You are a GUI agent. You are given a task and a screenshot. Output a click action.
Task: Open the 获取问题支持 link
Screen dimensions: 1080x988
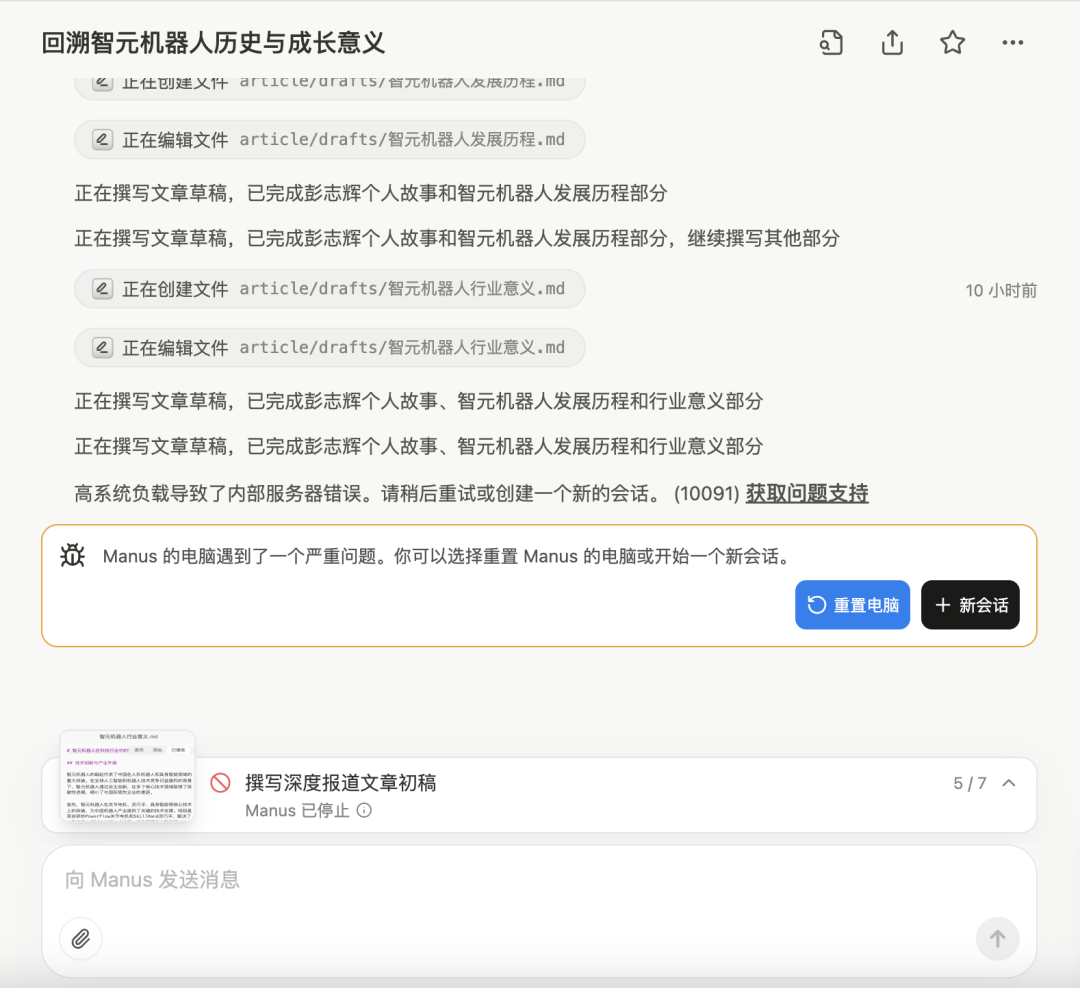(x=807, y=493)
